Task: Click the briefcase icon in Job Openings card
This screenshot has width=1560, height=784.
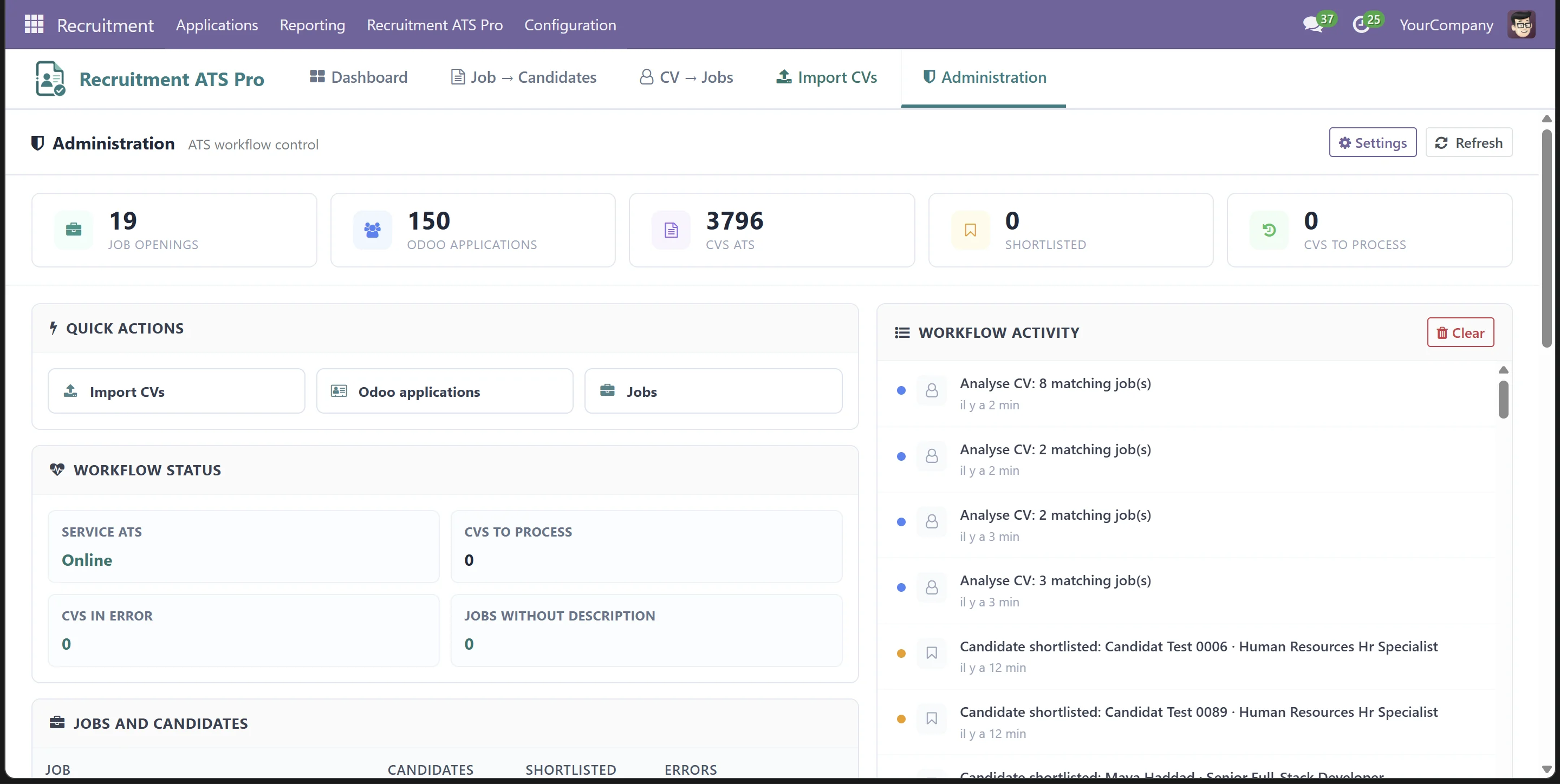Action: (x=73, y=230)
